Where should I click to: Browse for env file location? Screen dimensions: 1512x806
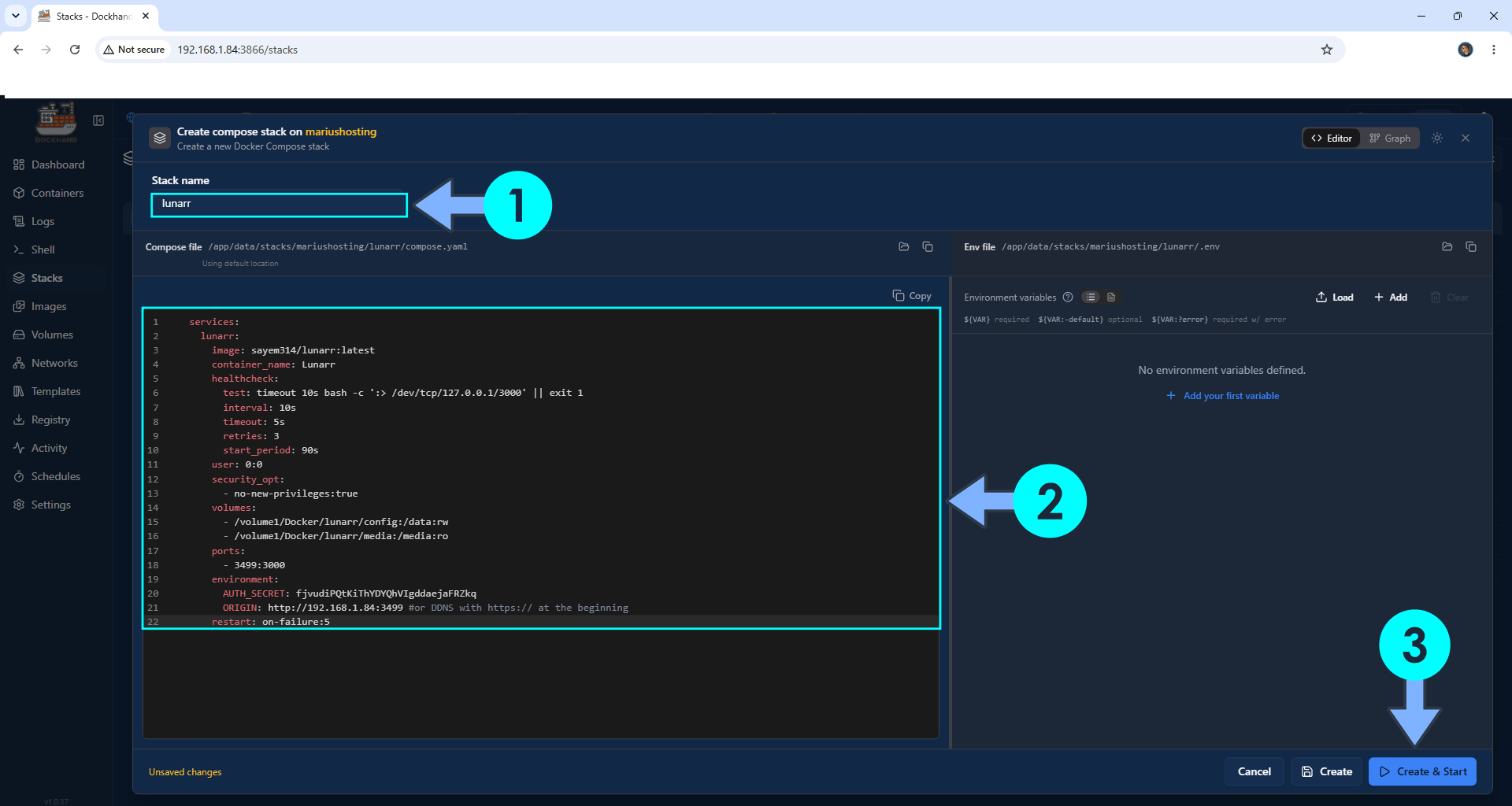1447,247
